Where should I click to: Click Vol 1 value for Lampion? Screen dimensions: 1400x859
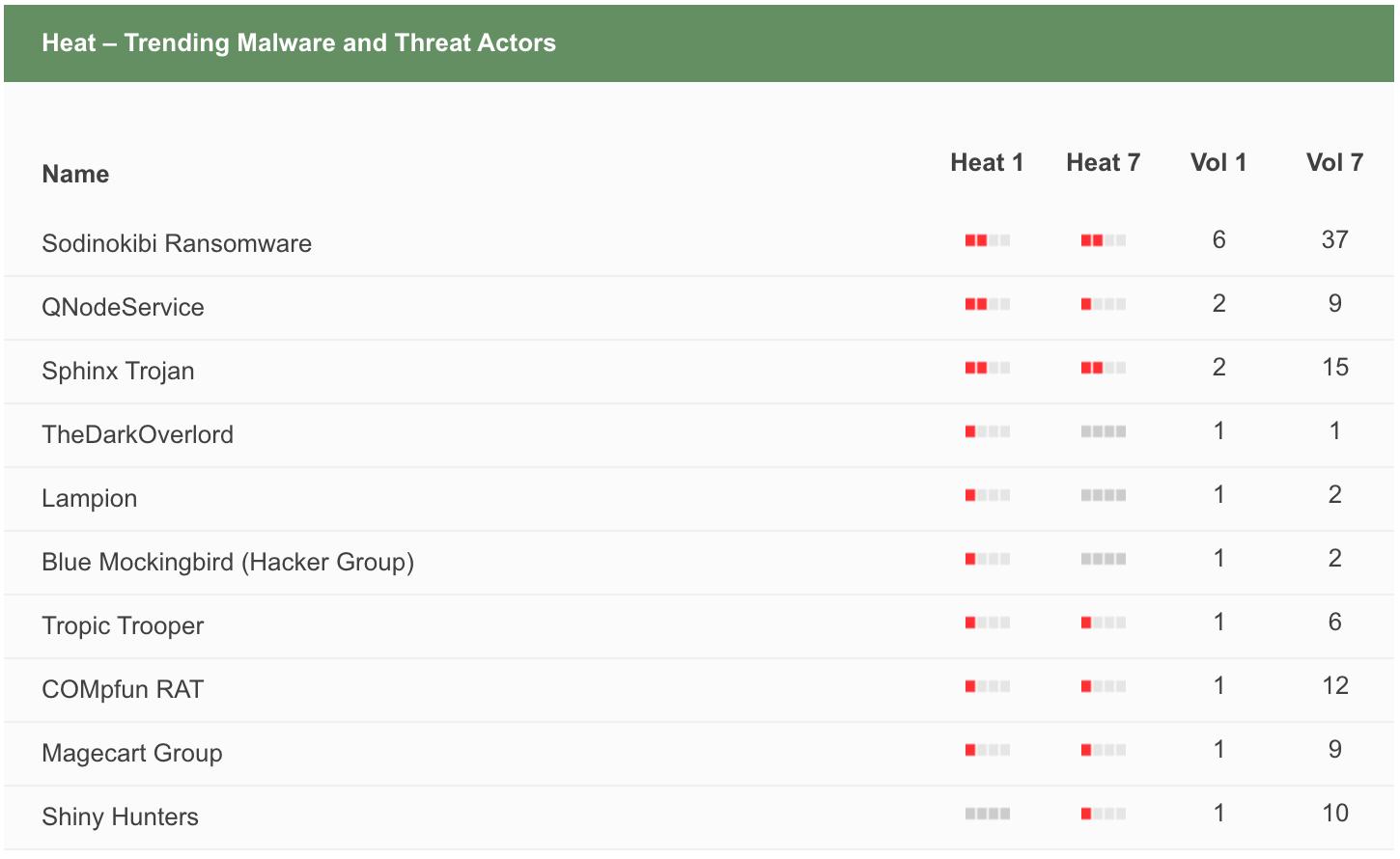tap(1218, 494)
